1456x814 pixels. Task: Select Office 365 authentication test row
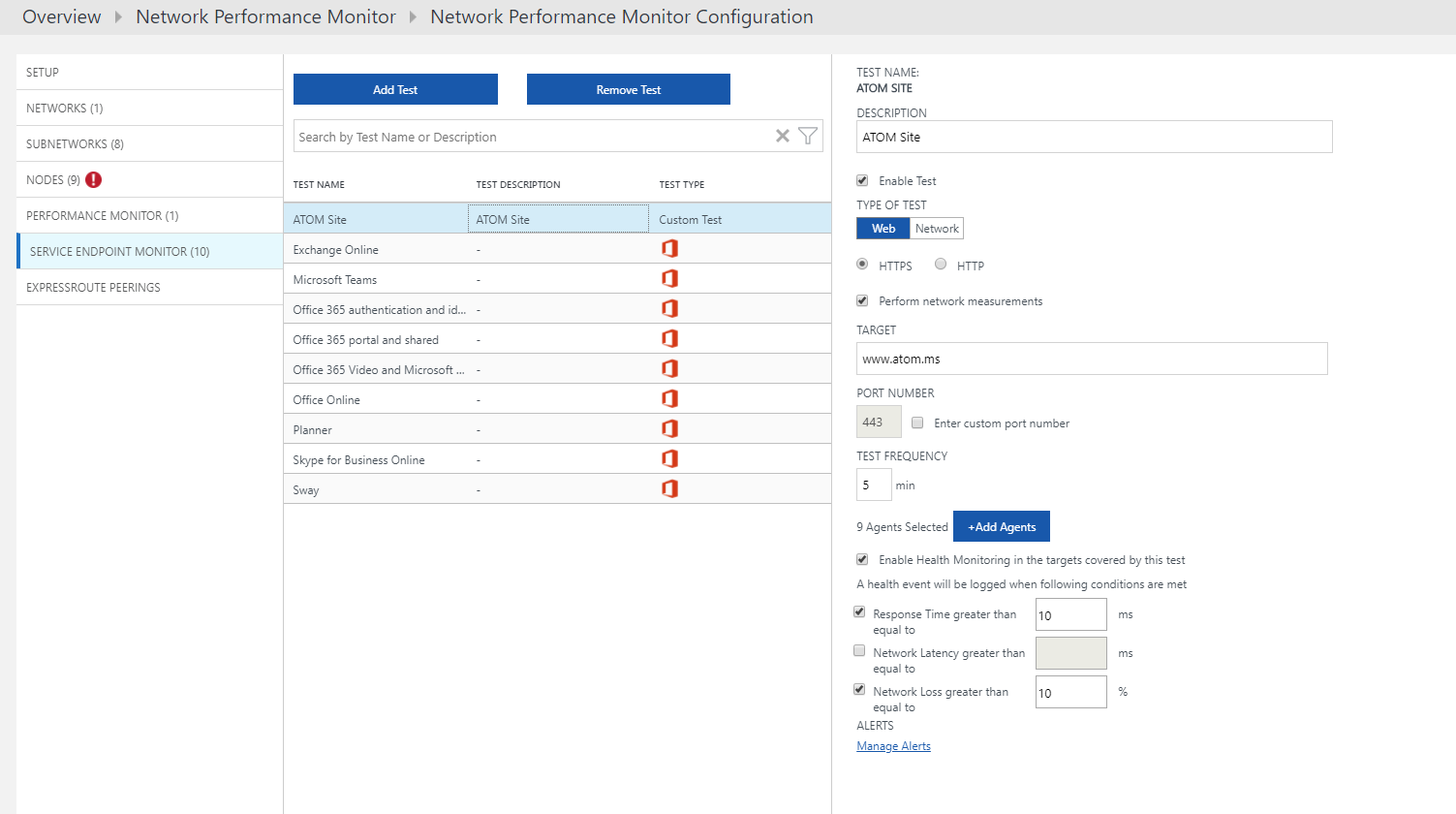click(557, 309)
